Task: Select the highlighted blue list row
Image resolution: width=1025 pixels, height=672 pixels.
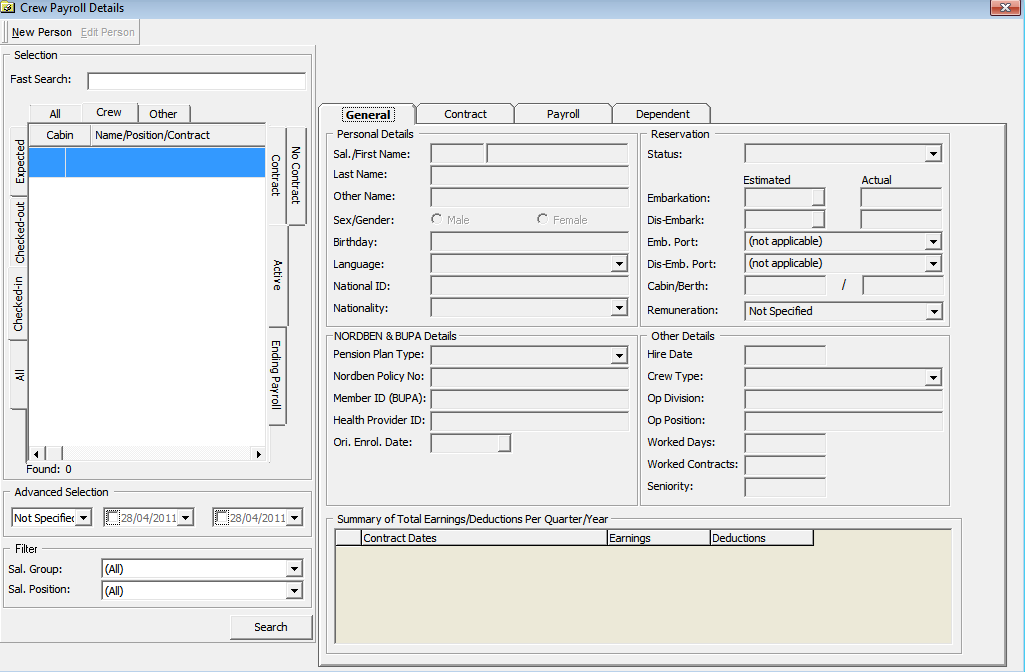Action: pyautogui.click(x=146, y=162)
